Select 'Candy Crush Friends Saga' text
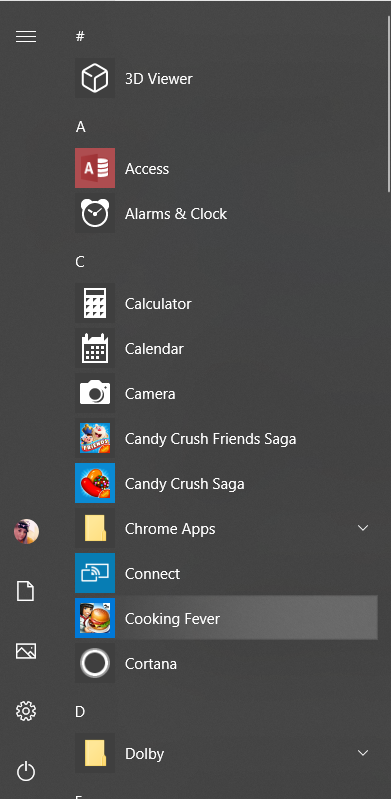391x799 pixels. [211, 439]
